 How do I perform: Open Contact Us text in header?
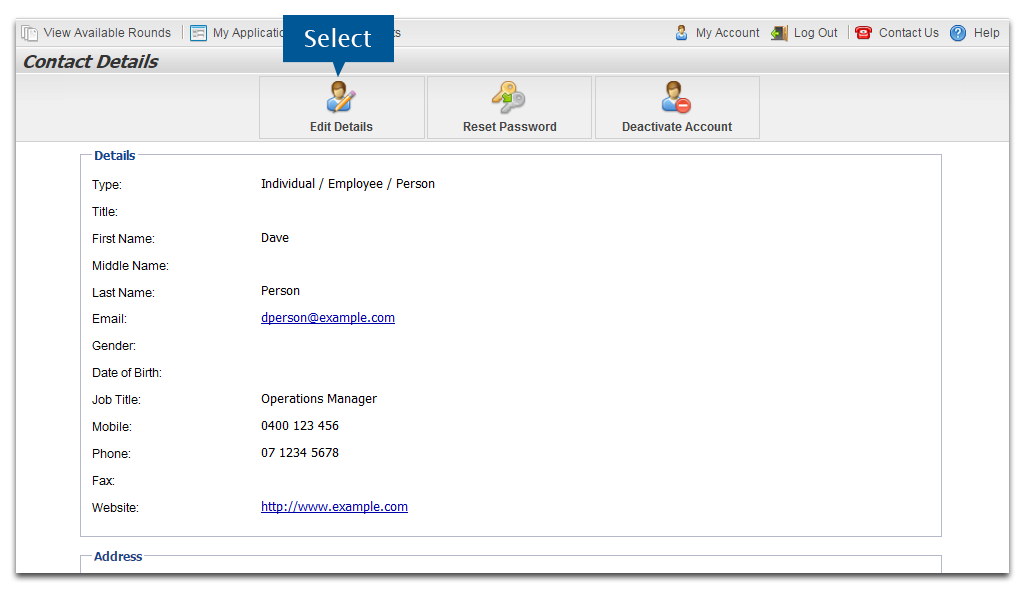pyautogui.click(x=908, y=33)
